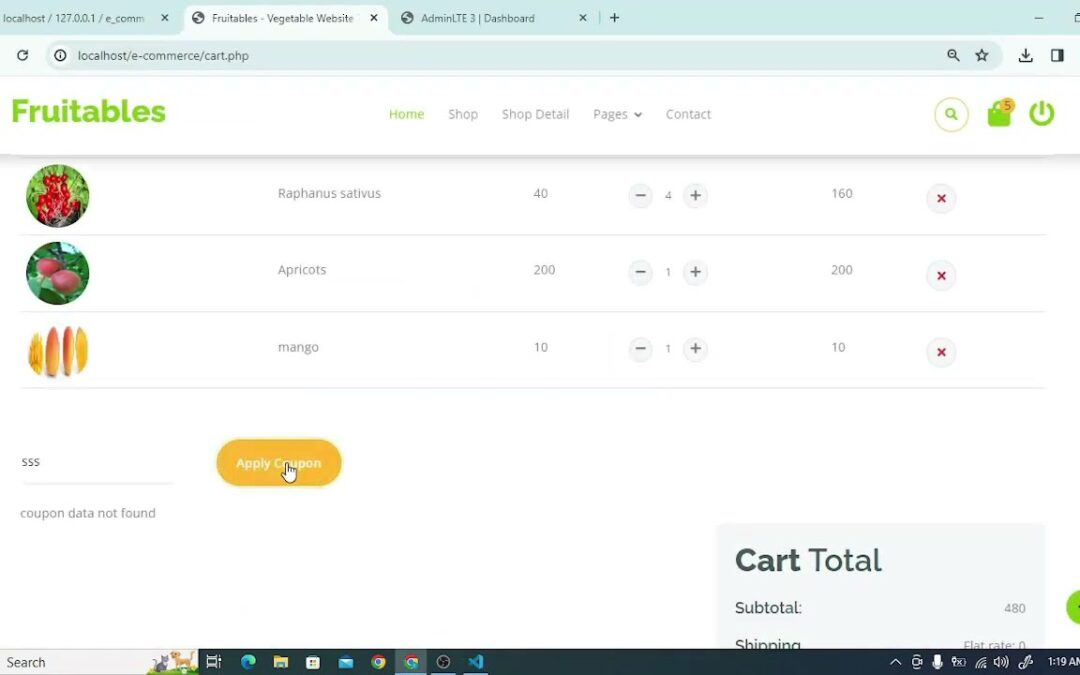Close the AdminLTE 3 Dashboard tab
This screenshot has width=1080, height=675.
pos(583,18)
